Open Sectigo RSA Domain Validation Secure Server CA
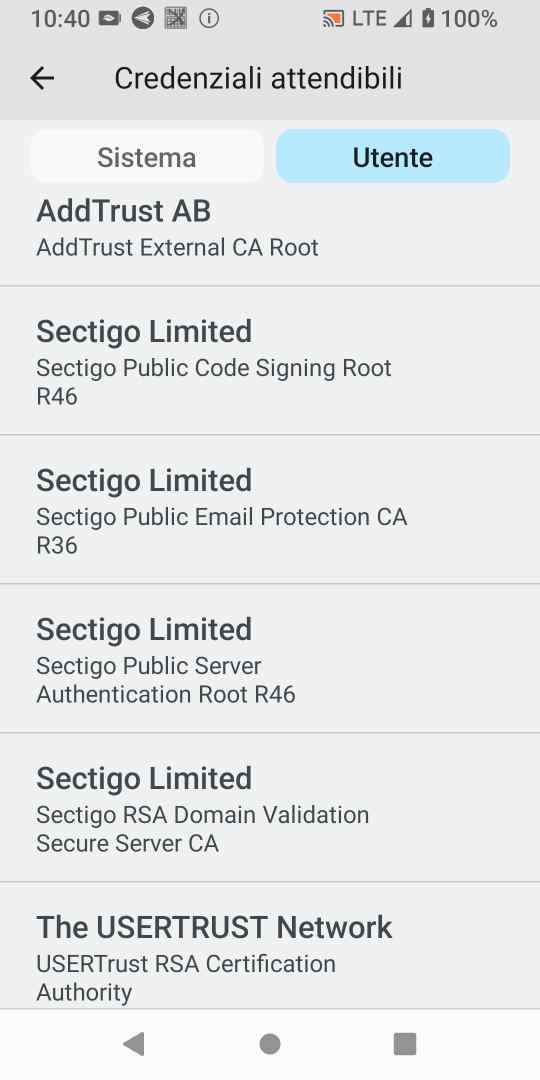Viewport: 540px width, 1080px height. pos(270,807)
